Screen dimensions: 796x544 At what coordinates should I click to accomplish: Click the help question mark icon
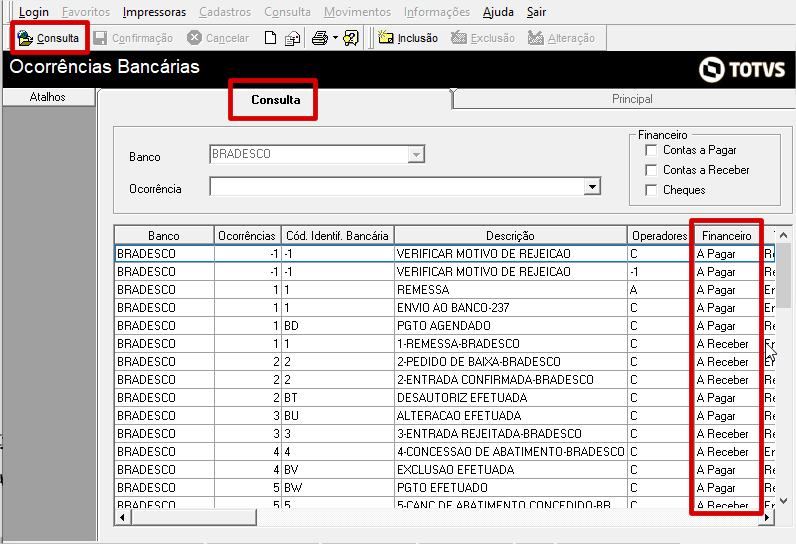(351, 38)
